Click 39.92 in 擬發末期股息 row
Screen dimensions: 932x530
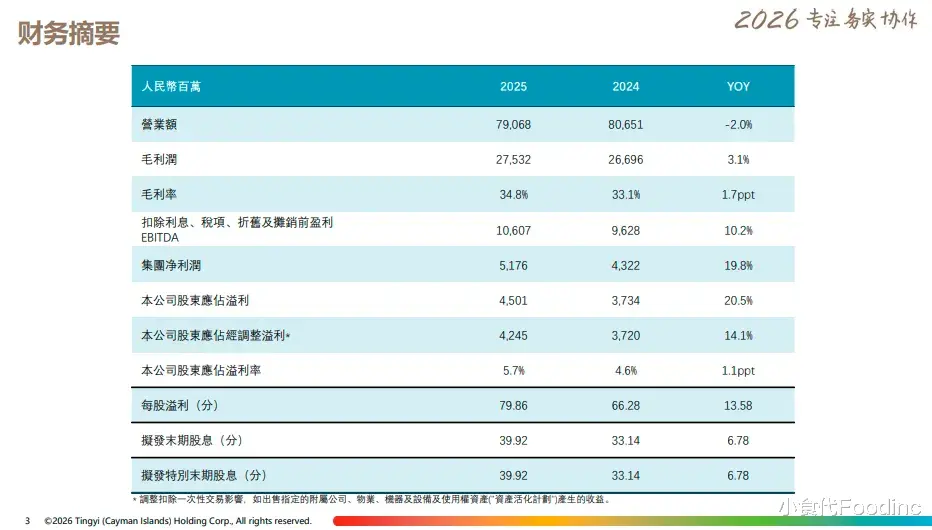pos(514,441)
